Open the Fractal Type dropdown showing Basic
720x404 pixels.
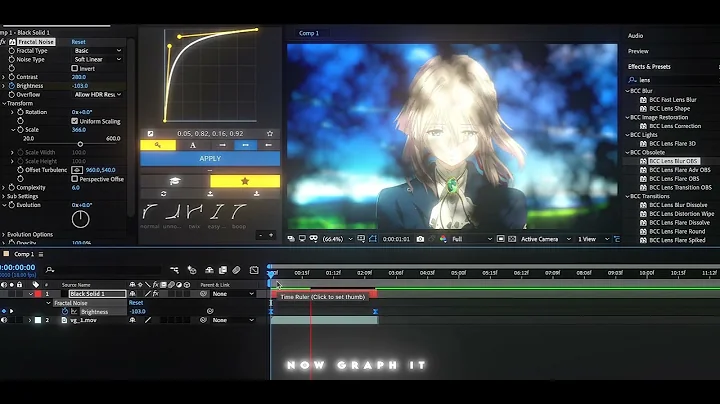(x=97, y=50)
